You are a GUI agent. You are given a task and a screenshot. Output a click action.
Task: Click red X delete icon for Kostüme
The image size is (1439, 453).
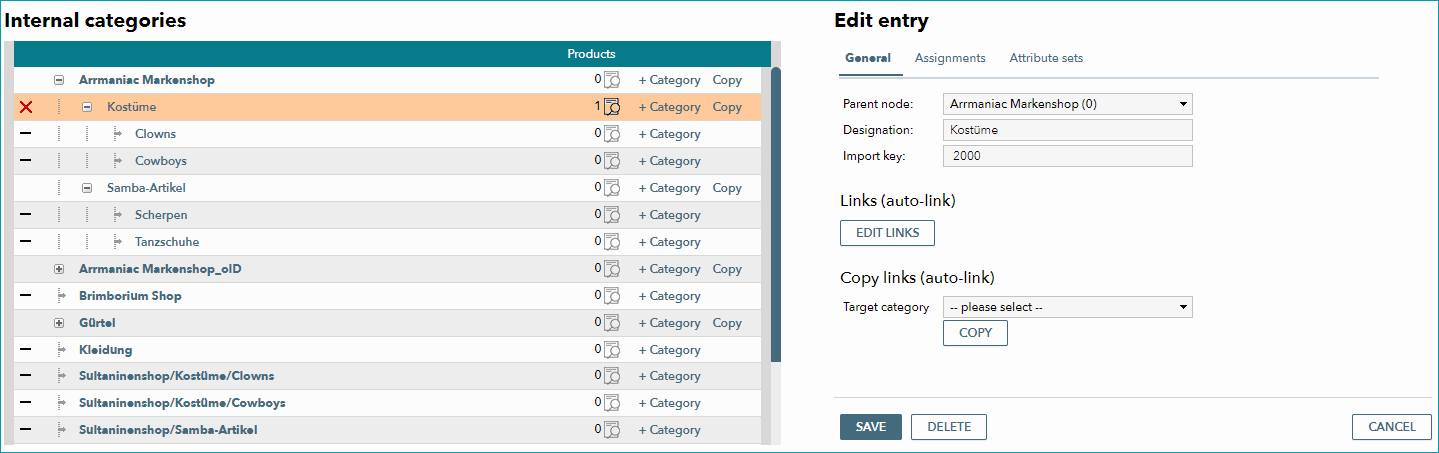click(x=26, y=107)
